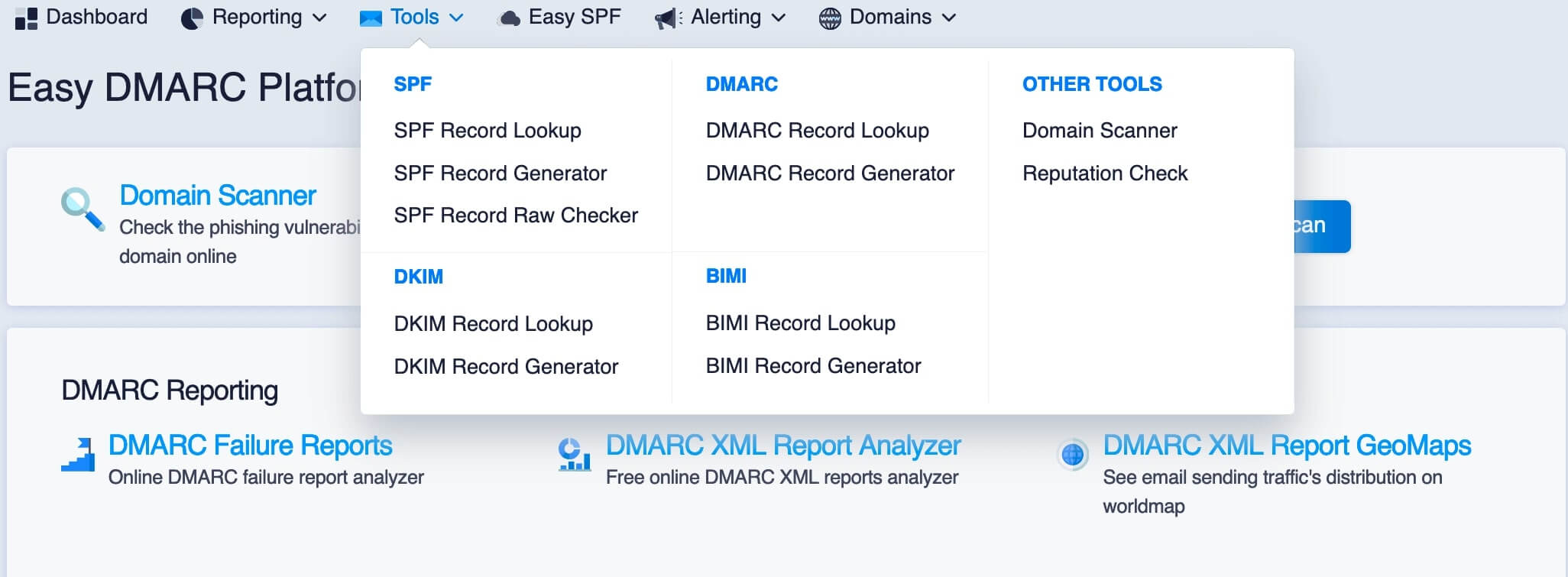Click the Easy SPF cloud icon
The image size is (1568, 577).
[x=508, y=18]
